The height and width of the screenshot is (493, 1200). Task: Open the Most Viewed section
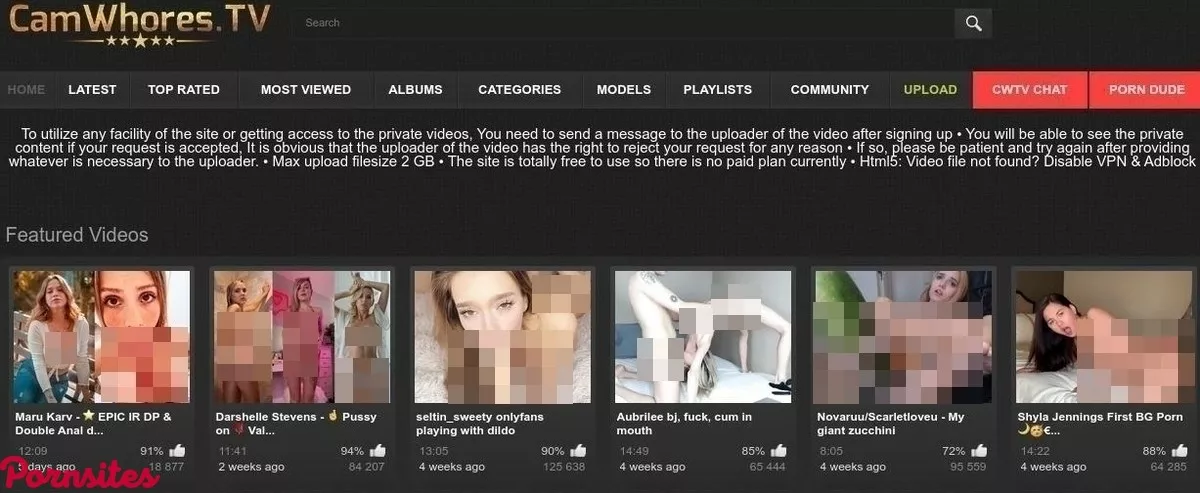(x=305, y=89)
